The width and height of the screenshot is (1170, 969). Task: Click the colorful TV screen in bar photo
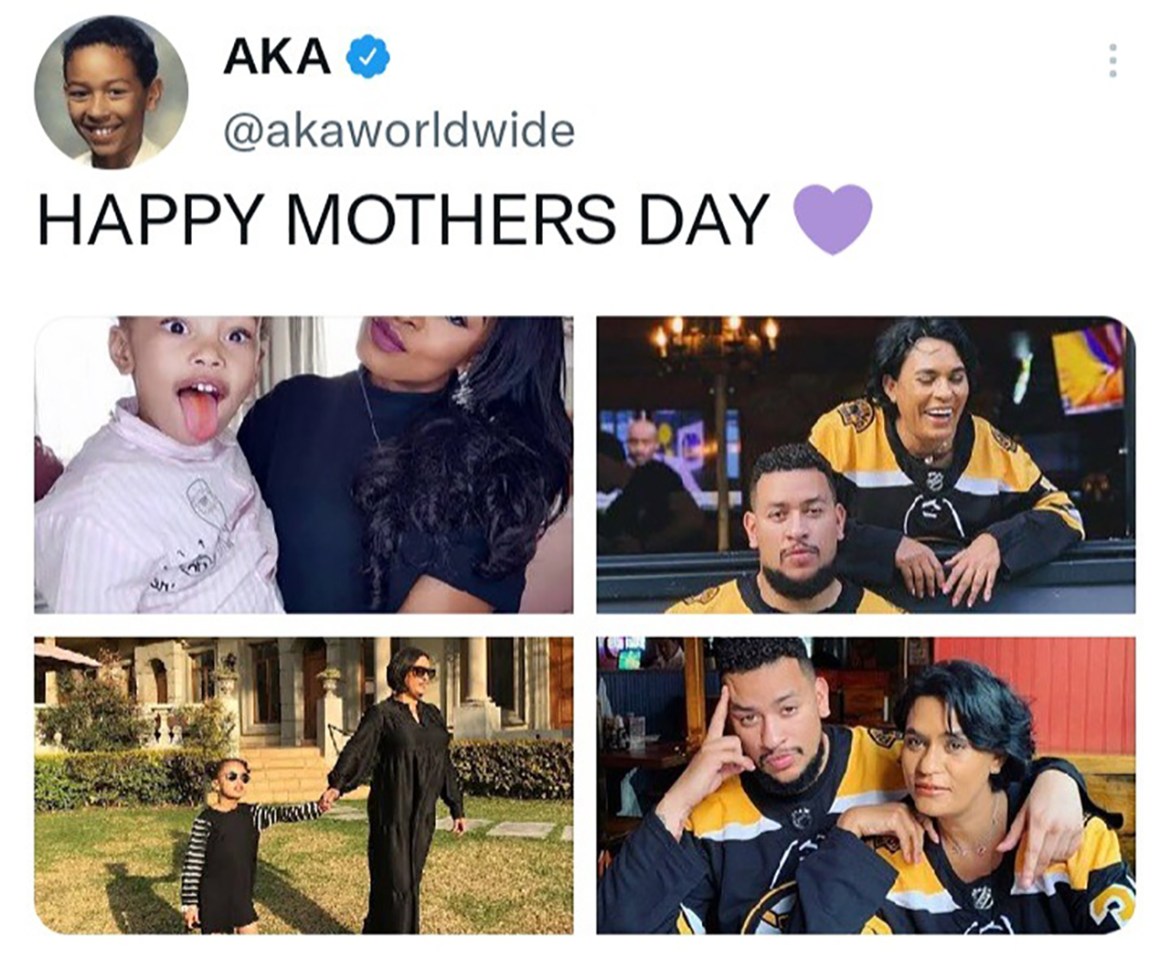pyautogui.click(x=1091, y=368)
